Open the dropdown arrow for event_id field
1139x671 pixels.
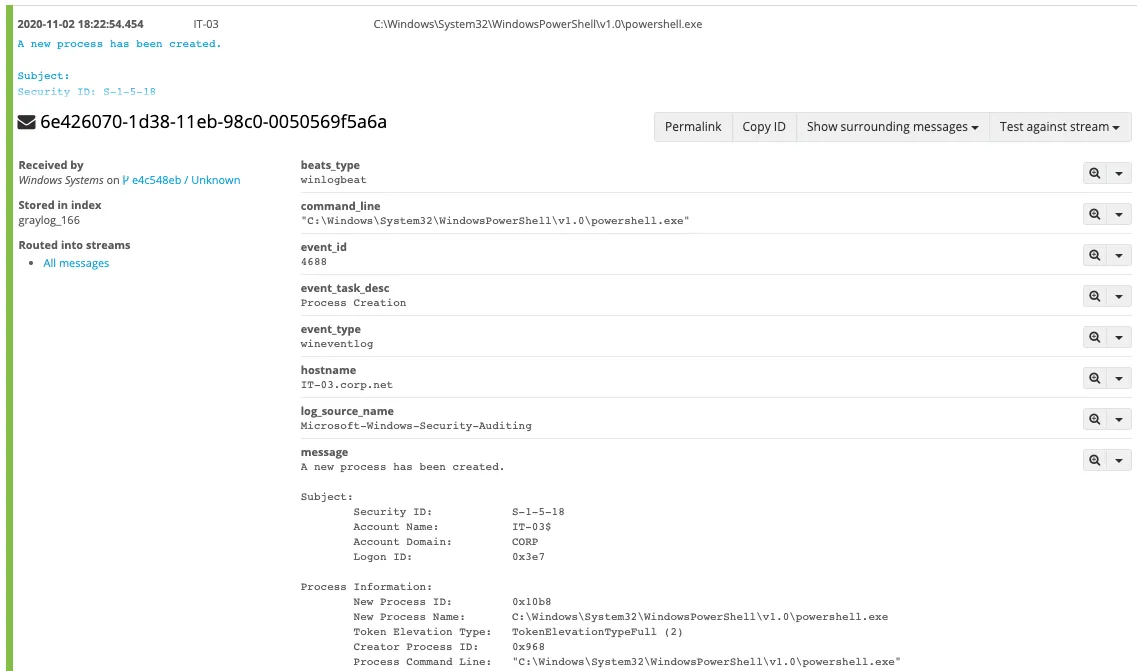pos(1119,255)
